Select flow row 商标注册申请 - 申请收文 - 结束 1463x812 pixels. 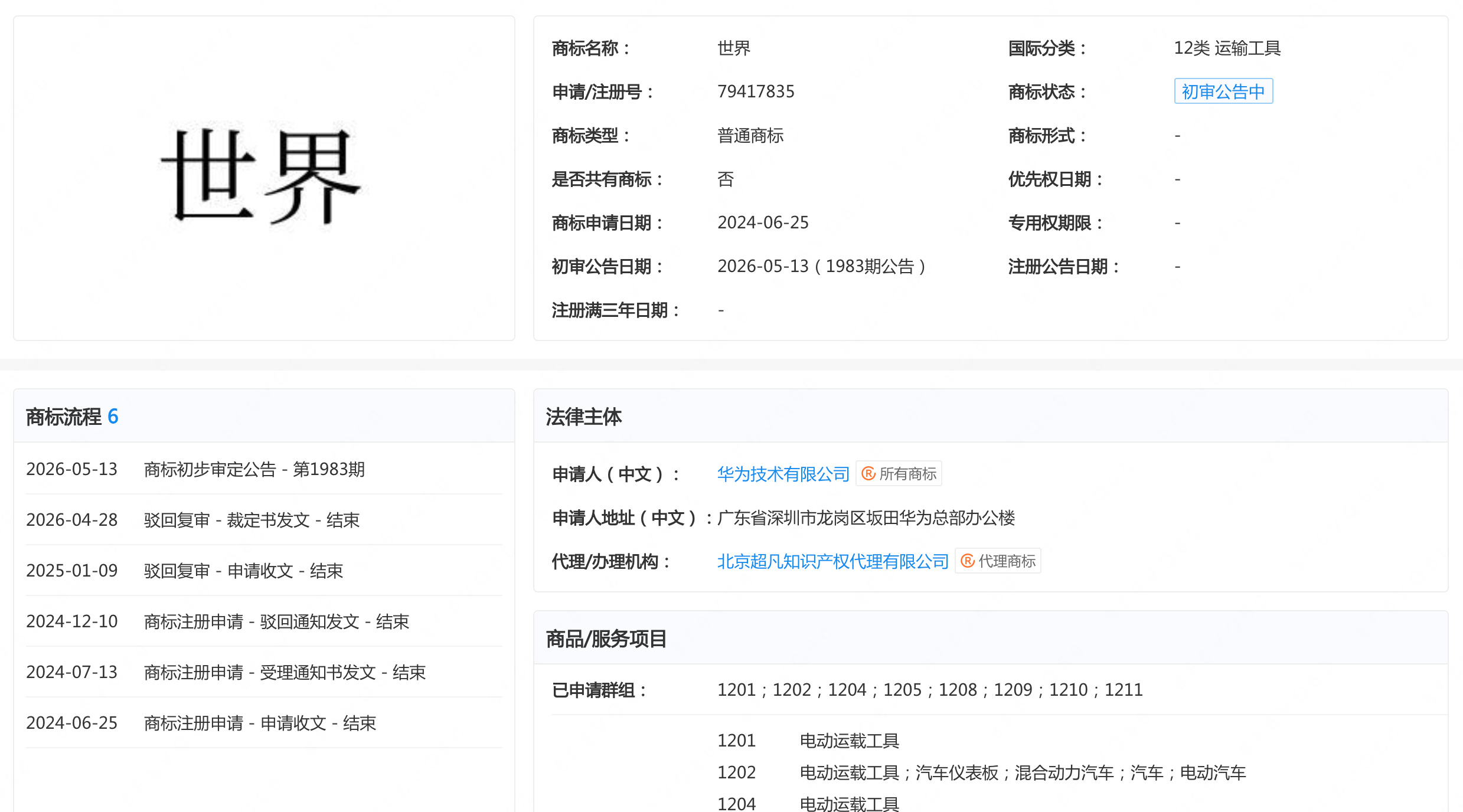[x=264, y=723]
